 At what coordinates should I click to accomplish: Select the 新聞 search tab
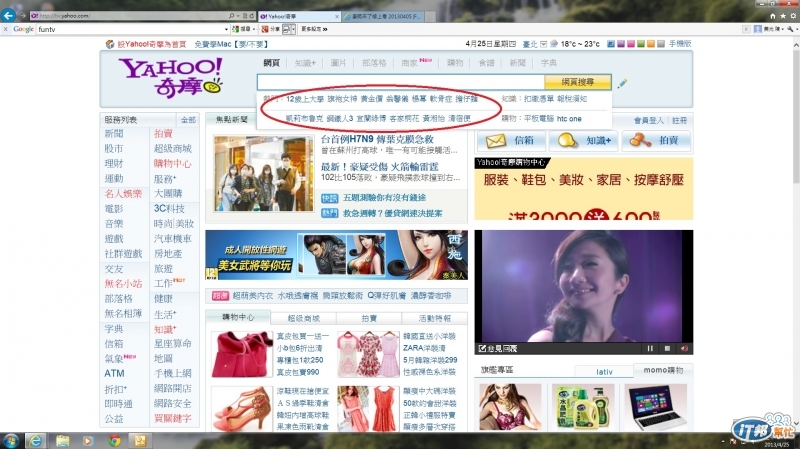pyautogui.click(x=517, y=63)
